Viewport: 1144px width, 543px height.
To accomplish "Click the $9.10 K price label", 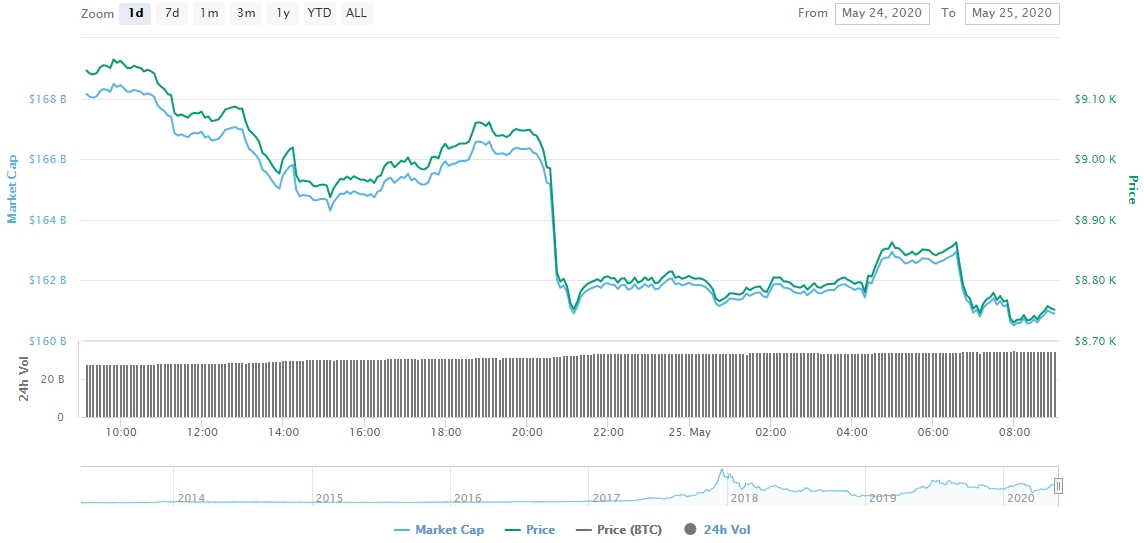I will click(x=1096, y=99).
